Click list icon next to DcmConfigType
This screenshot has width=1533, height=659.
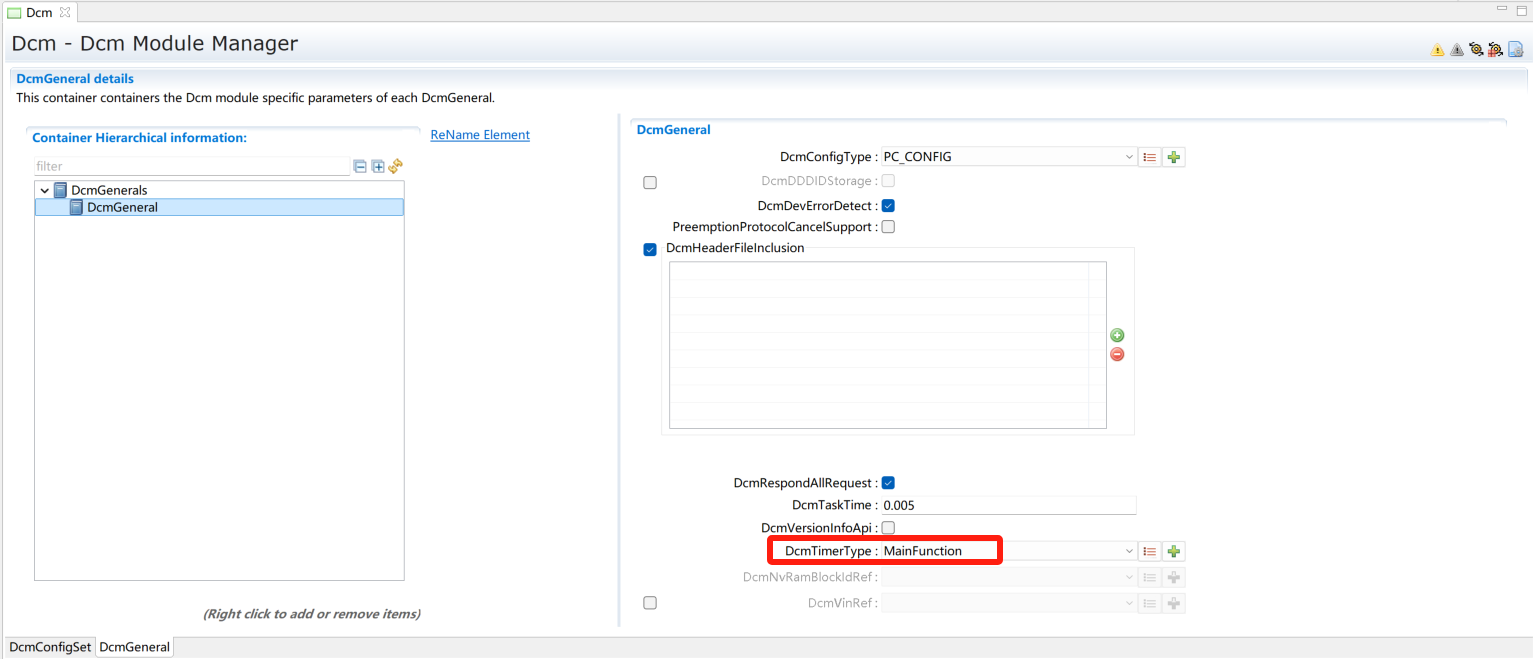(x=1150, y=157)
